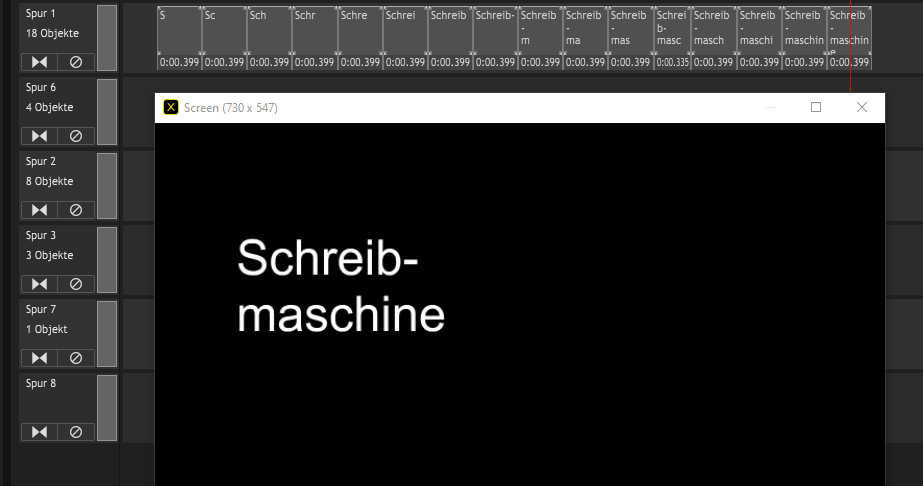Toggle the slashed-circle disable icon on Spur 1
Screen dimensions: 923x486
[x=76, y=62]
